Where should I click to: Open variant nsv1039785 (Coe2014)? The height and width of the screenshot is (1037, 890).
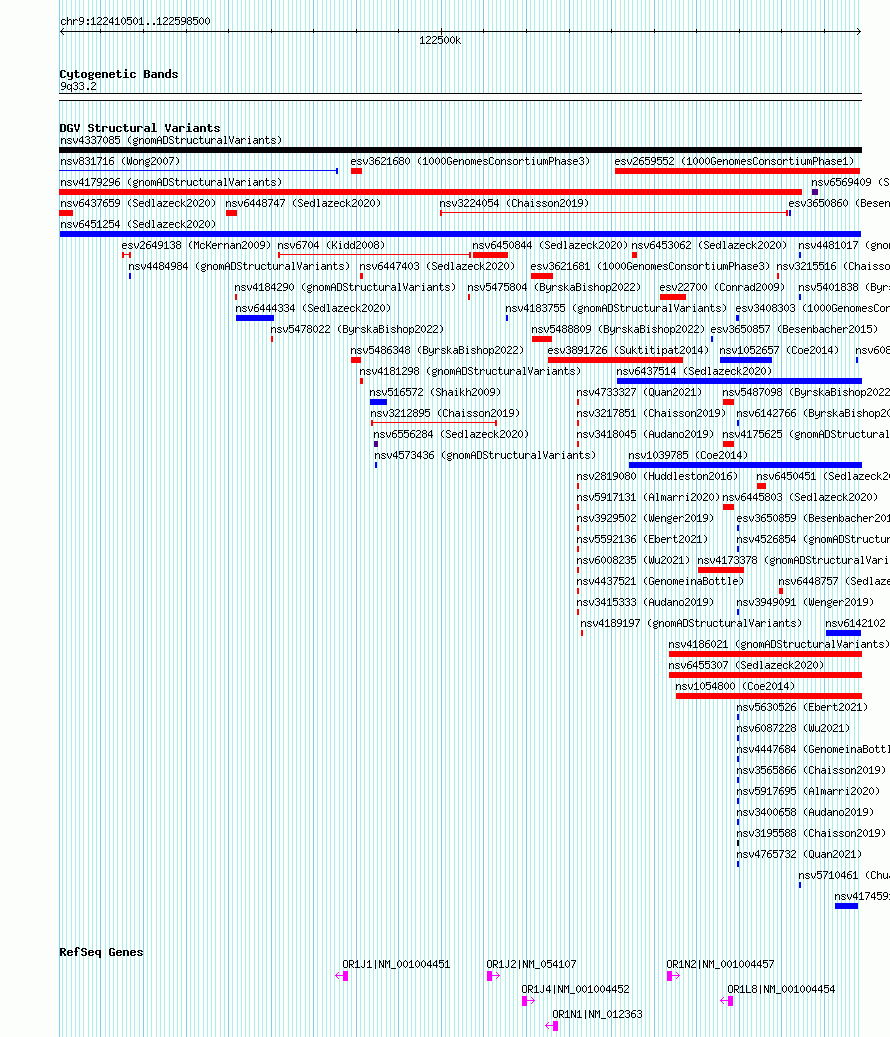coord(688,456)
